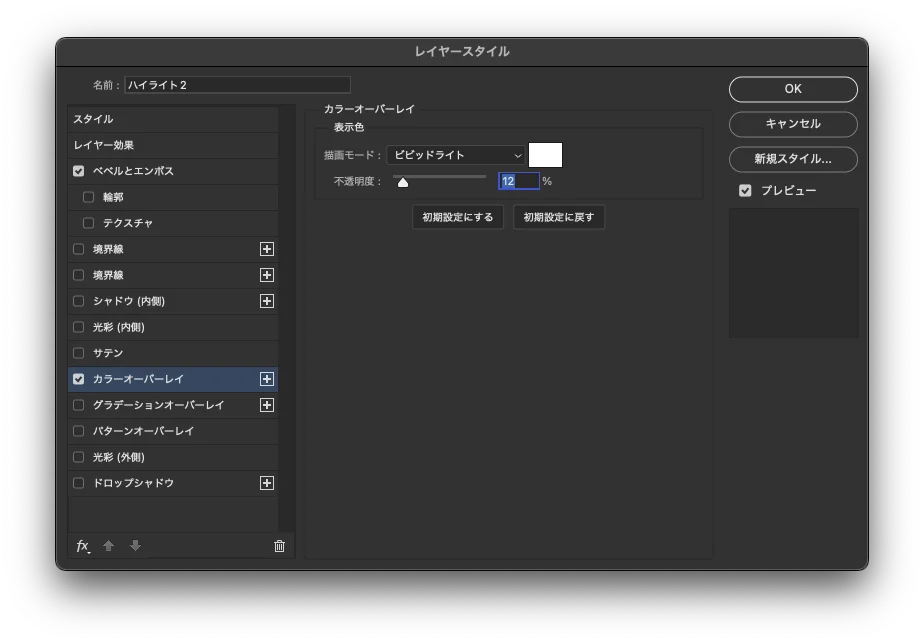
Task: Check the second 境界線 checkbox
Action: [78, 275]
